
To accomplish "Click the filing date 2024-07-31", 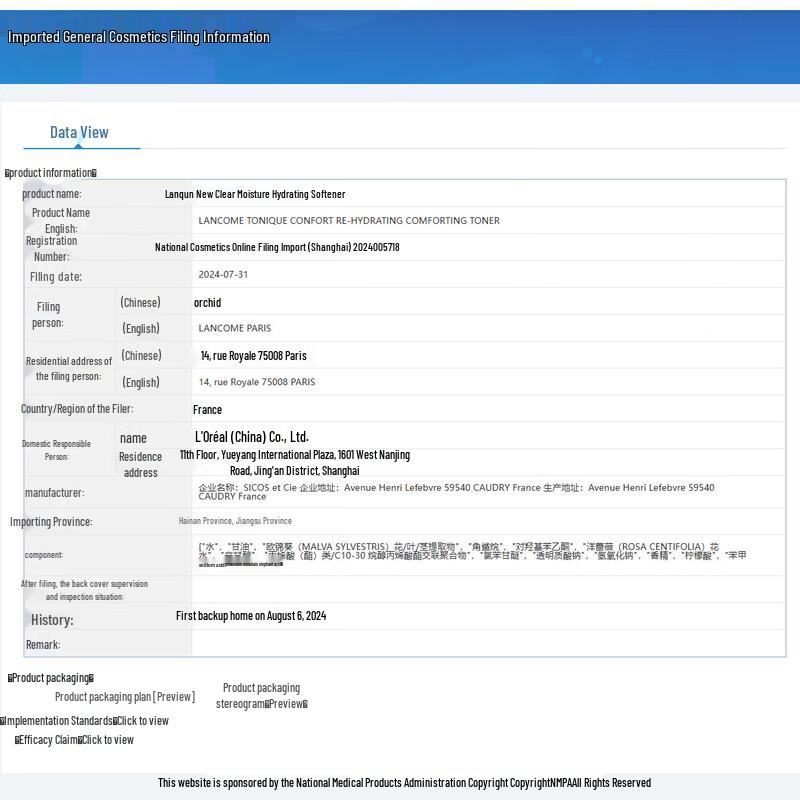I will 223,274.
